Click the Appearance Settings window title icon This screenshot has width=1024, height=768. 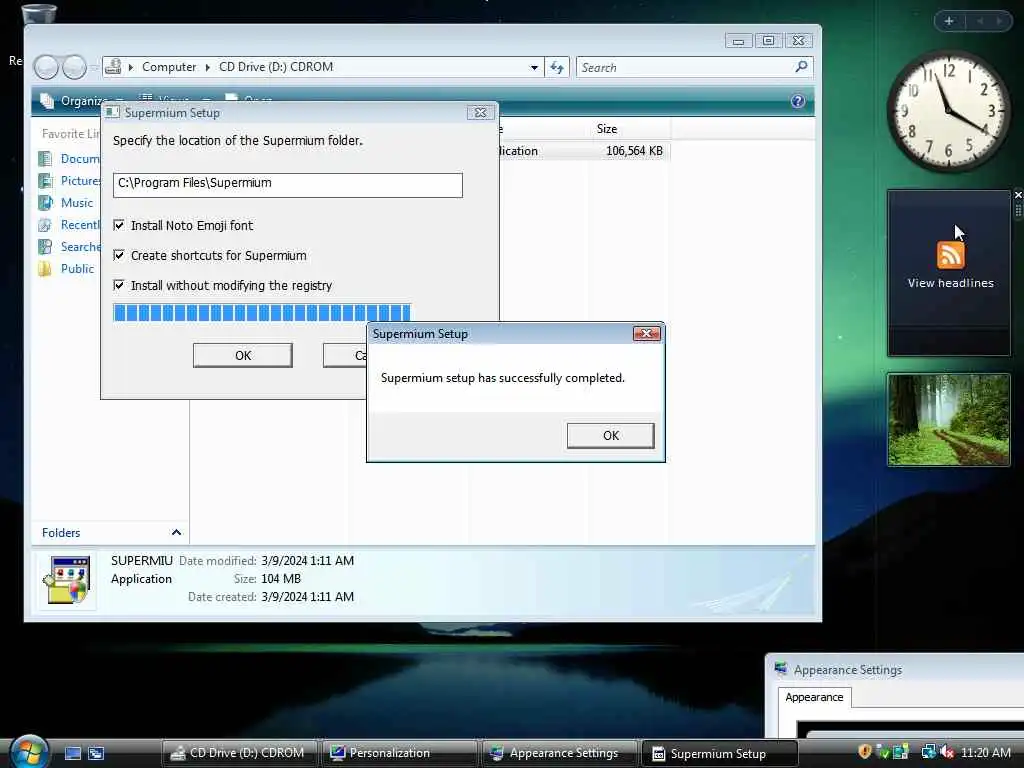click(780, 669)
